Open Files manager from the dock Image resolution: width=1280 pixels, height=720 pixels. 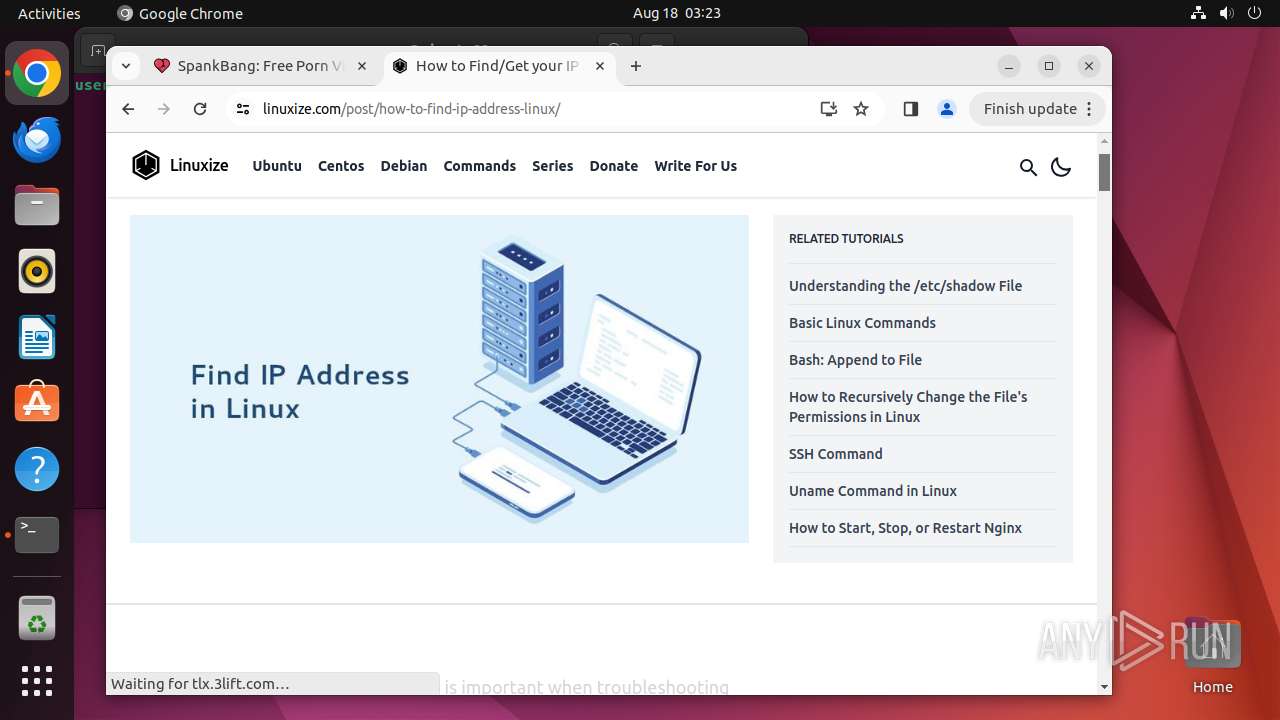tap(37, 206)
